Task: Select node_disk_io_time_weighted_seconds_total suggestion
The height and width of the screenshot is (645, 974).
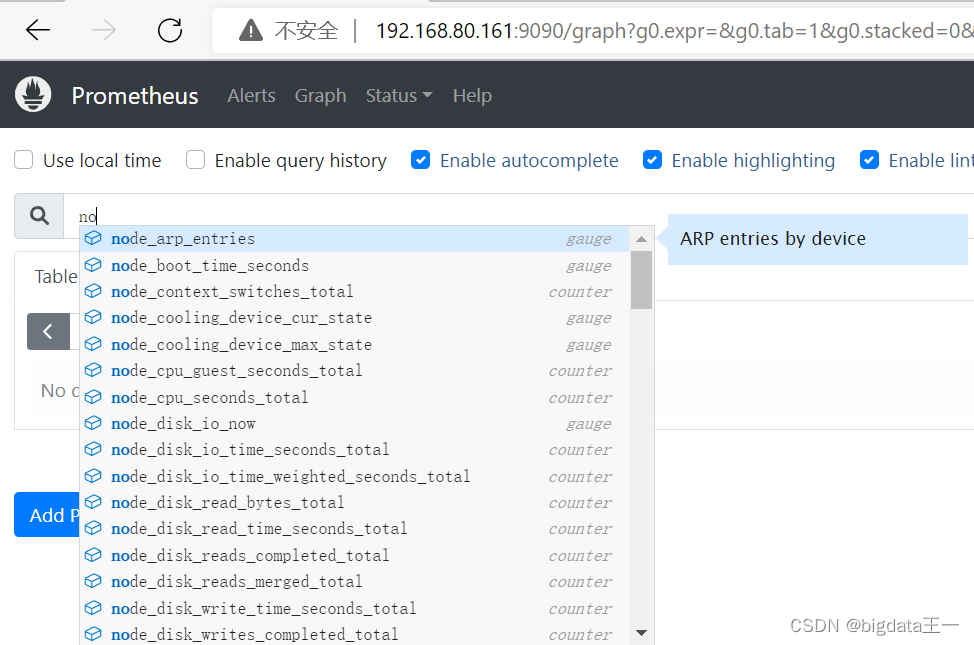Action: [x=354, y=476]
